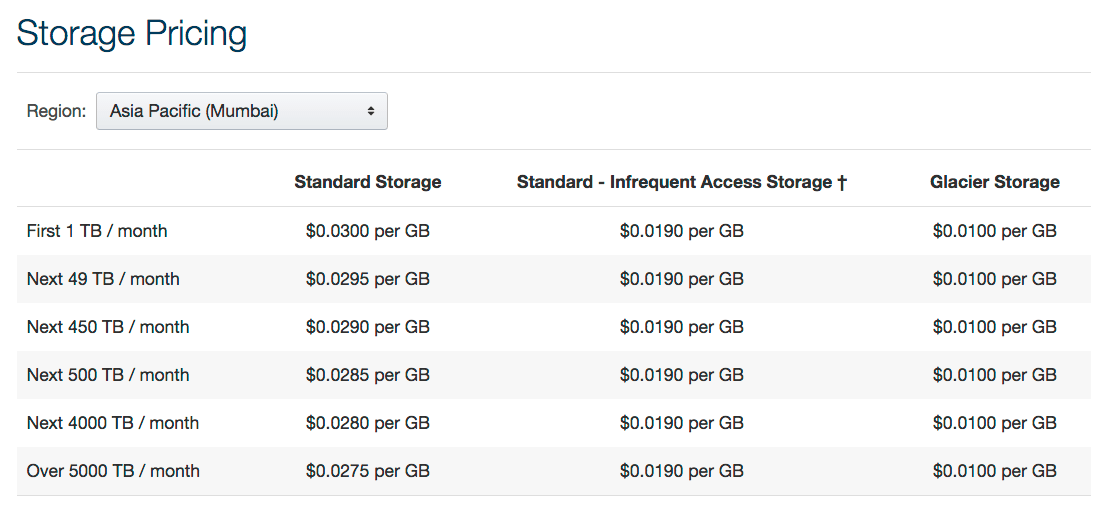This screenshot has height=518, width=1100.
Task: Click the dagger footnote symbol in the header
Action: (x=842, y=182)
